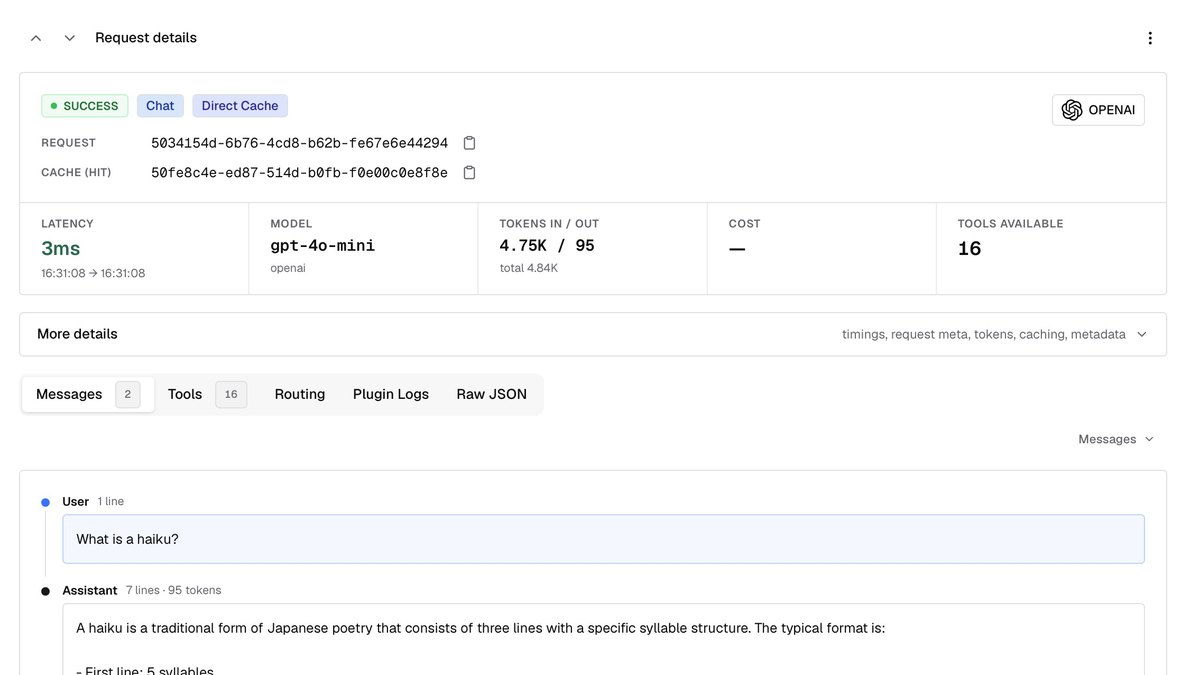Viewport: 1200px width, 675px height.
Task: Click the OpenAI provider badge
Action: [x=1098, y=110]
